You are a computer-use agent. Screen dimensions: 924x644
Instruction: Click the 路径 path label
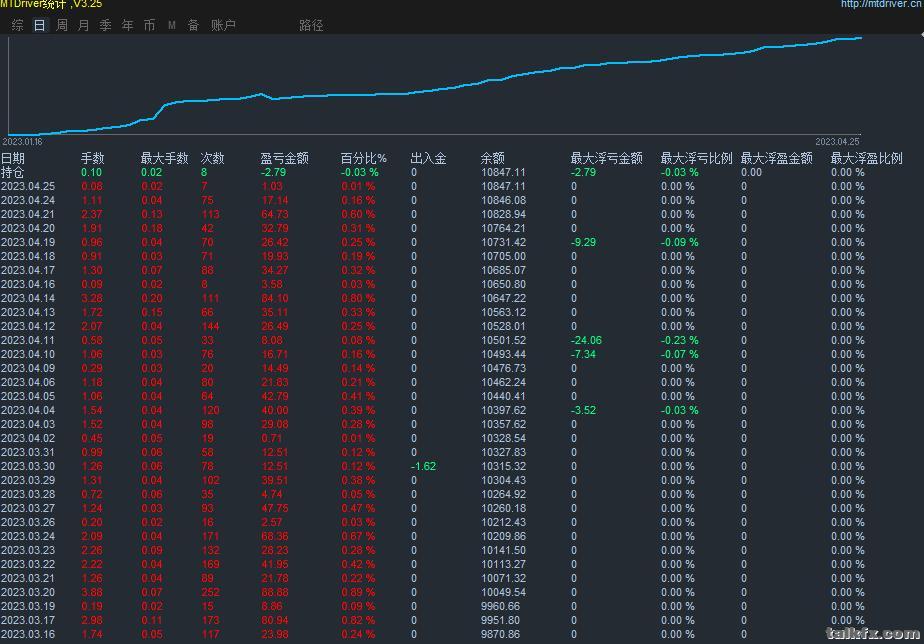click(x=311, y=25)
